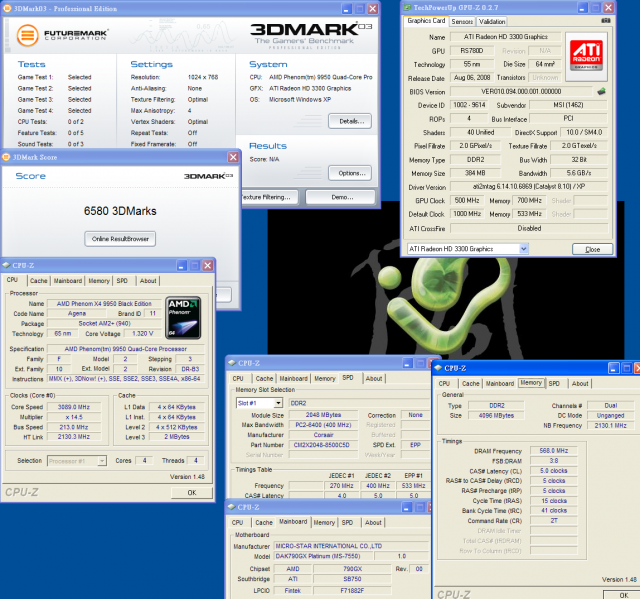Click the GPU Name field 'ATI Radeon HD 3300 Graphics'
Screen dimensions: 640x599
click(505, 37)
